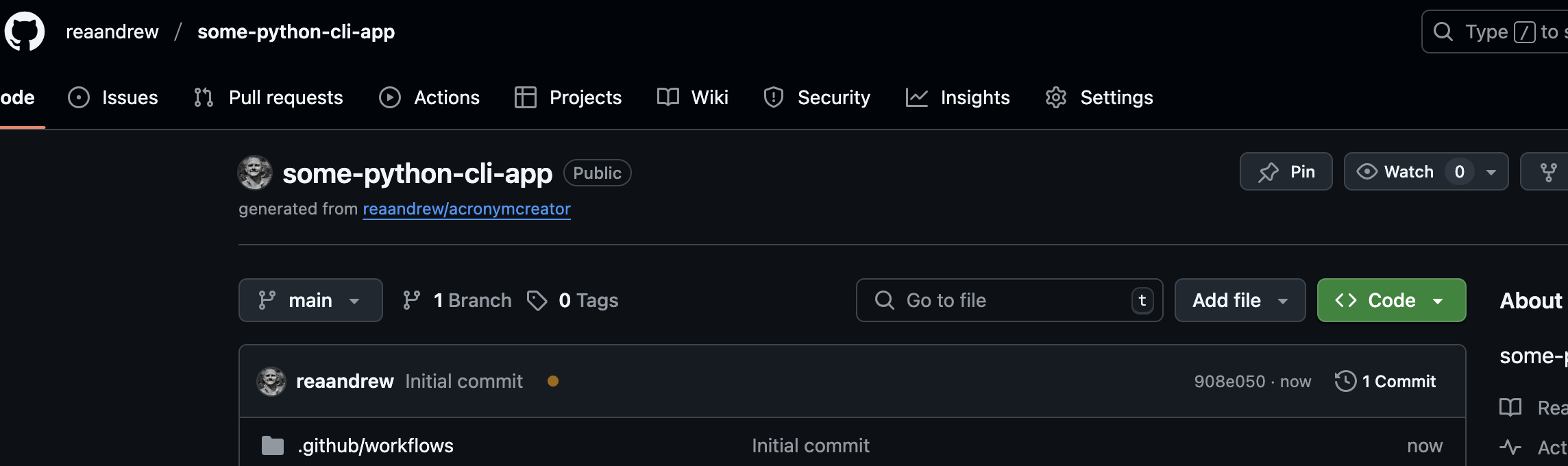Switch to the Actions tab
The image size is (1568, 466).
[430, 97]
